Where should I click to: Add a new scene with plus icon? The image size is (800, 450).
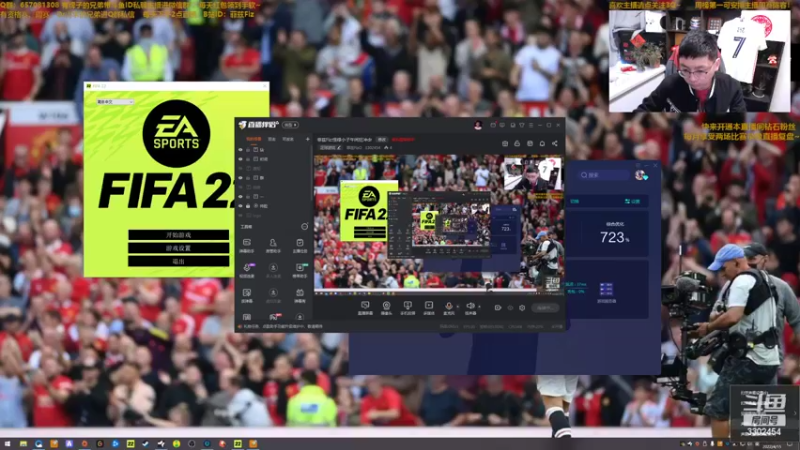click(x=307, y=139)
